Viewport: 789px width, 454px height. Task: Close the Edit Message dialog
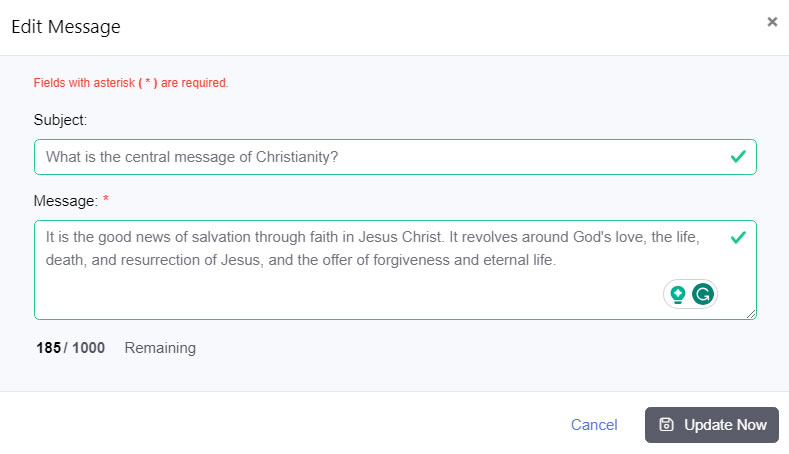tap(772, 21)
